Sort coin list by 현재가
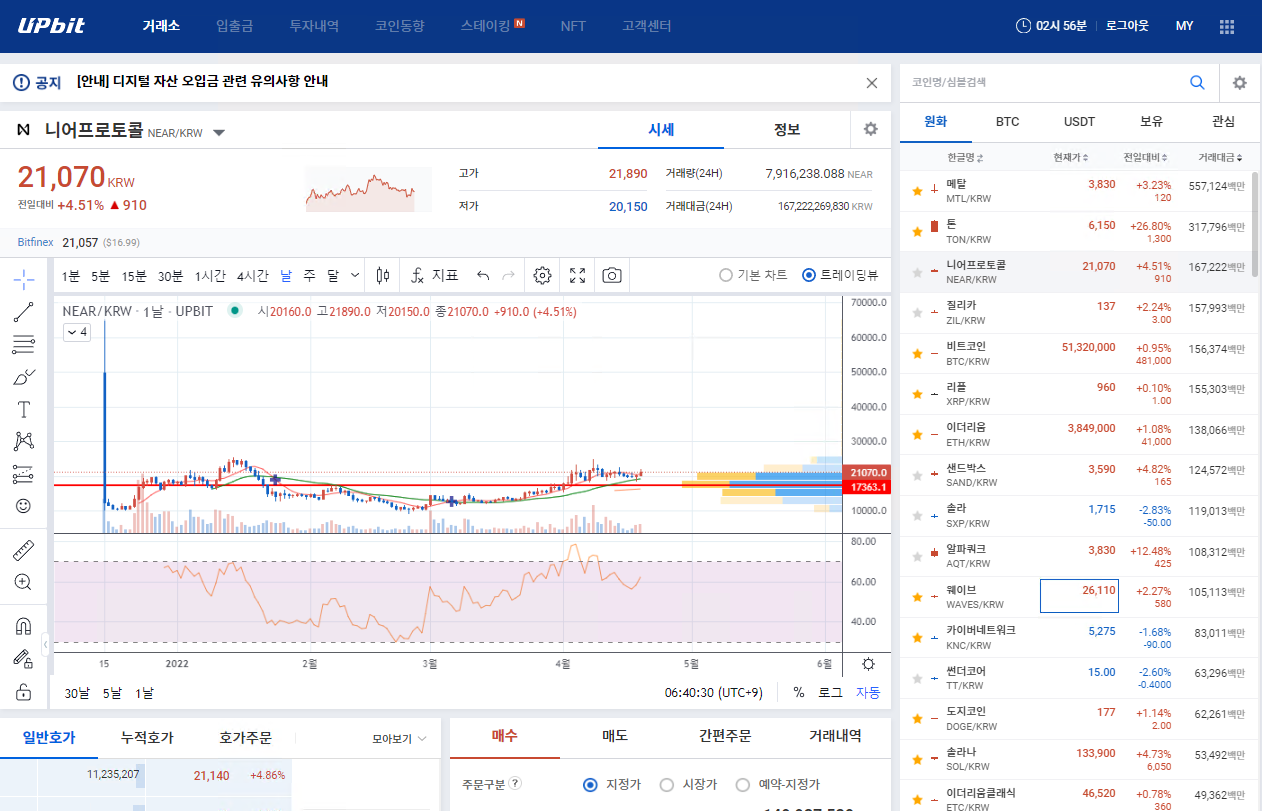Image resolution: width=1262 pixels, height=811 pixels. click(1070, 158)
